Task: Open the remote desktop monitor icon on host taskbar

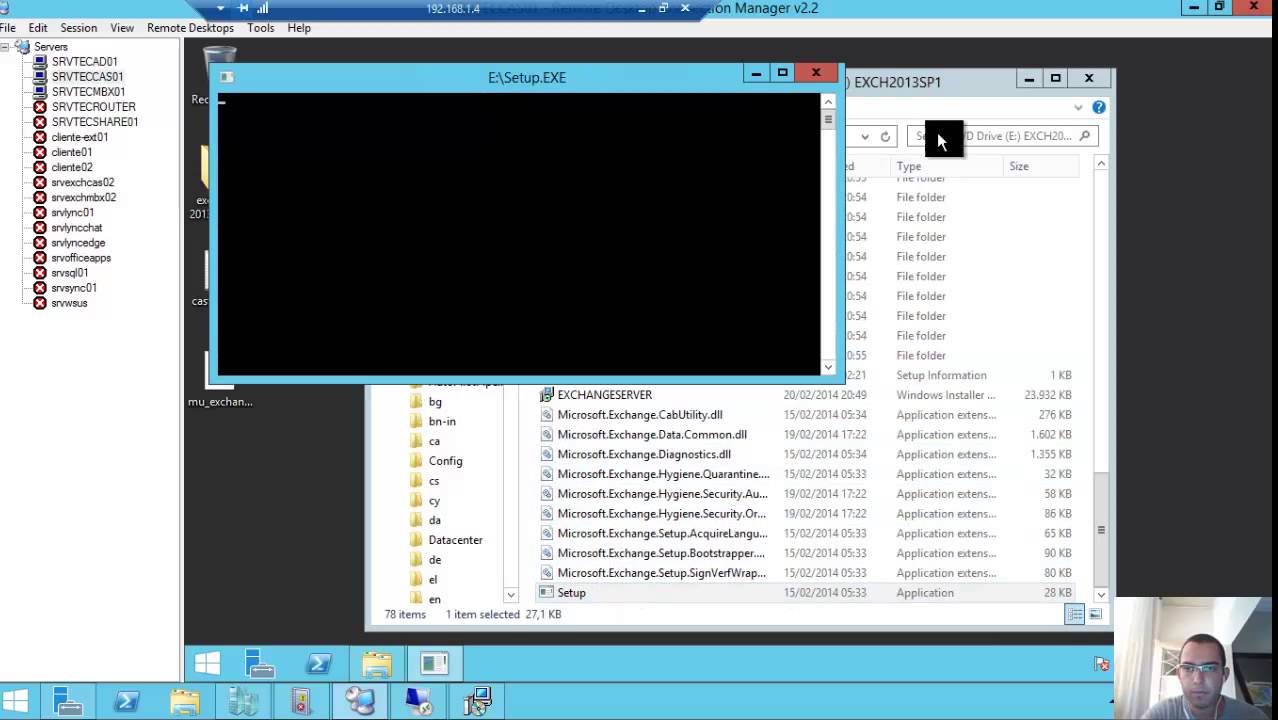Action: pos(418,701)
